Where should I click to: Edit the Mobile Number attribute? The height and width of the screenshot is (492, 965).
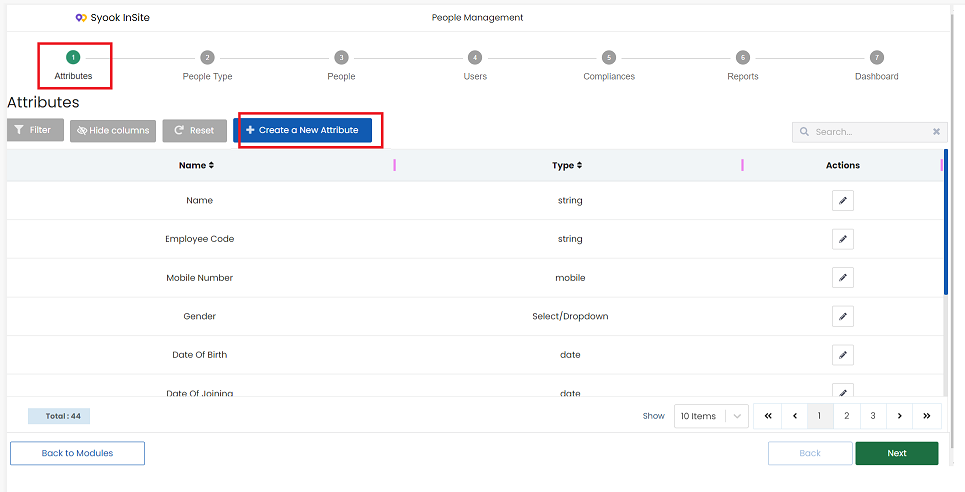point(843,278)
